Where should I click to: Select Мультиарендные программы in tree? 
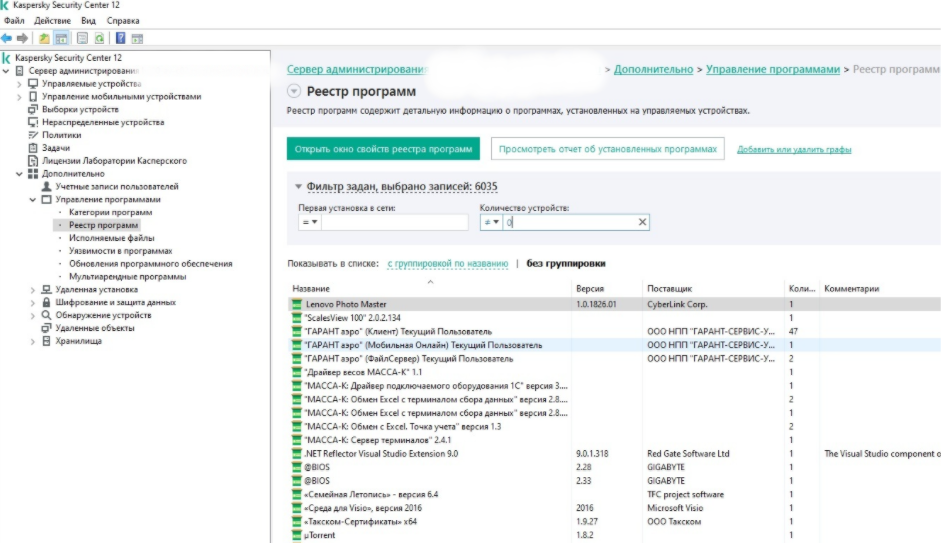pos(128,277)
